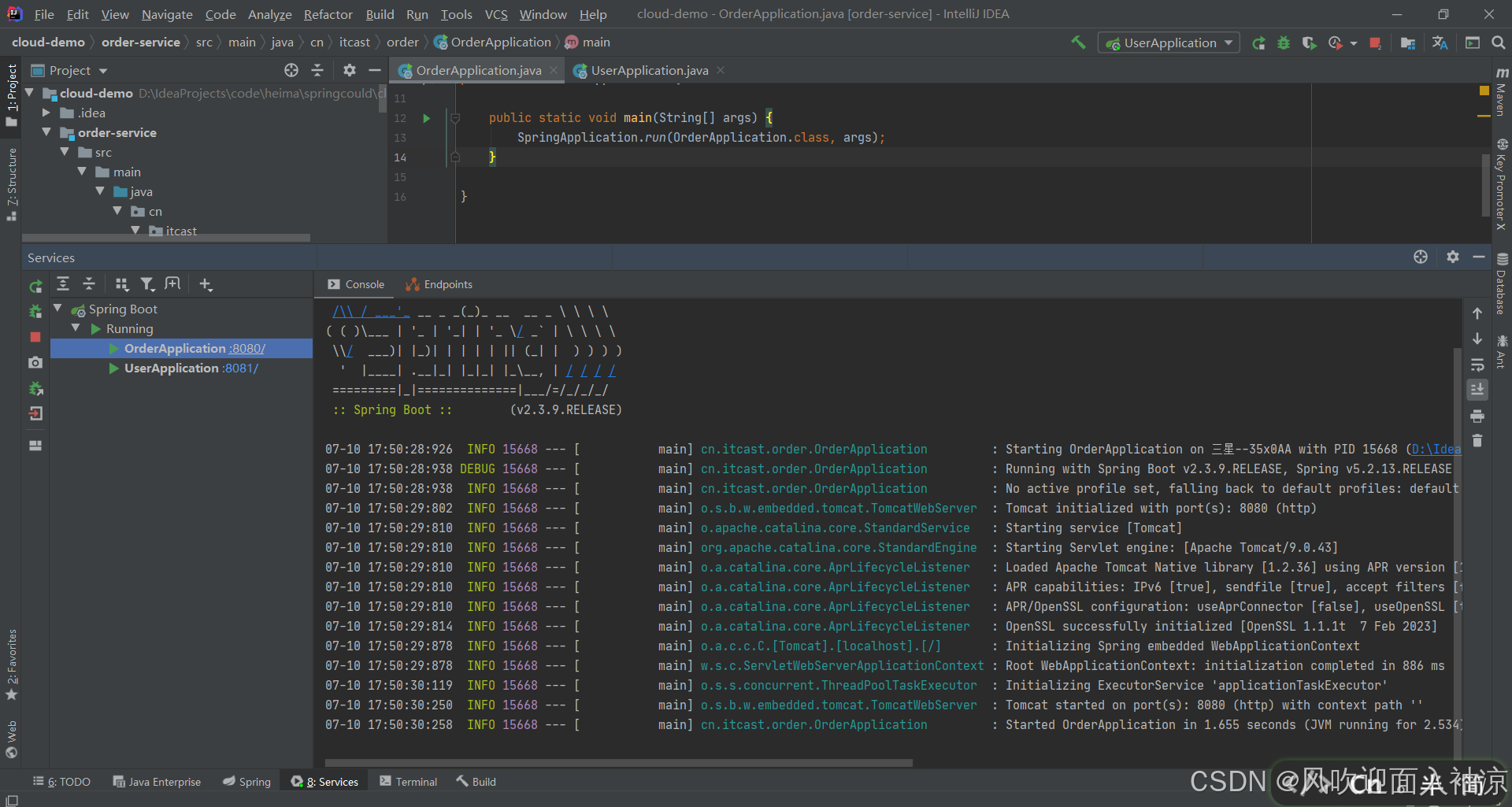Open Group By options in Services
1512x807 pixels.
[121, 284]
